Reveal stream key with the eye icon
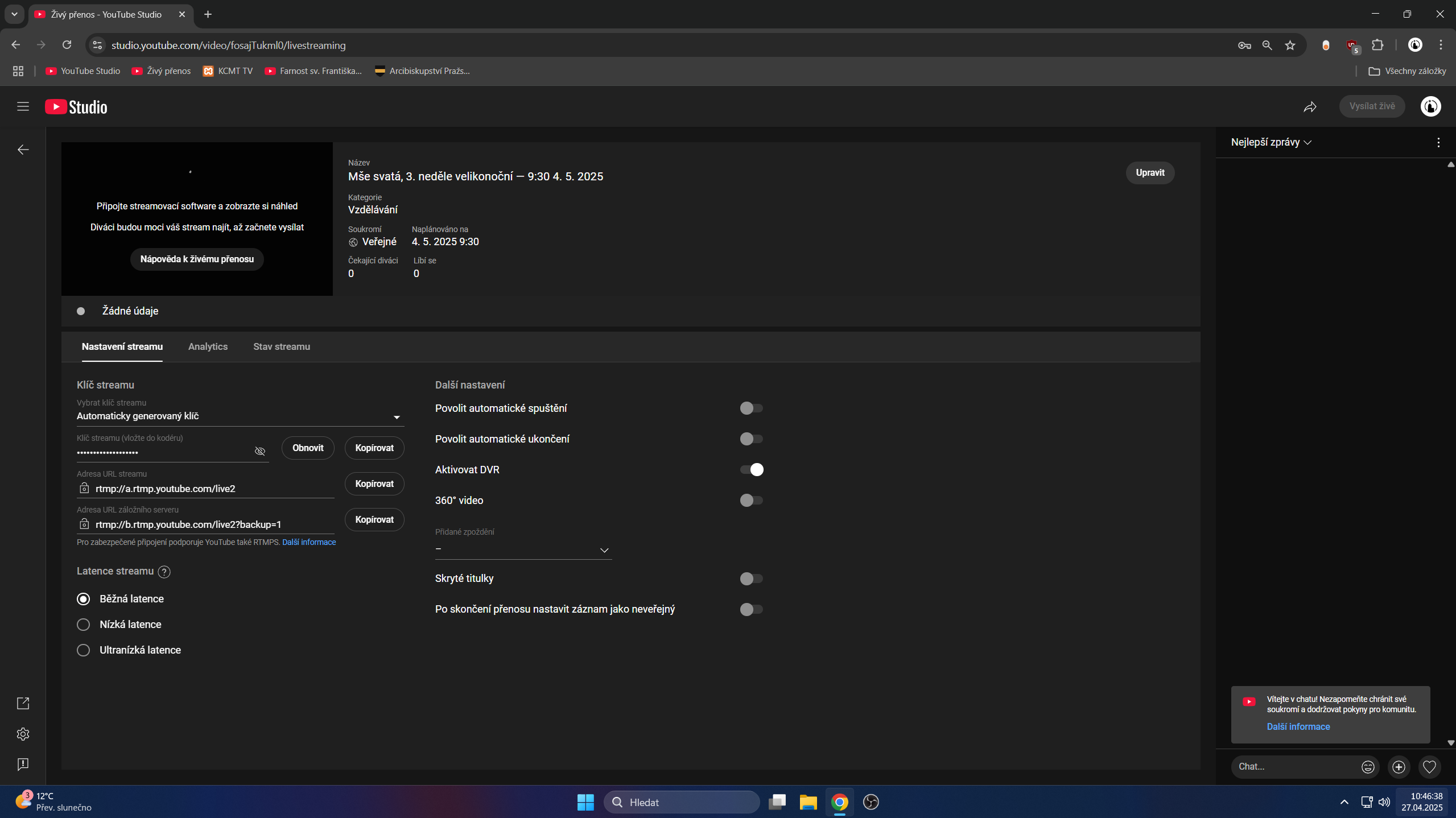 click(260, 451)
